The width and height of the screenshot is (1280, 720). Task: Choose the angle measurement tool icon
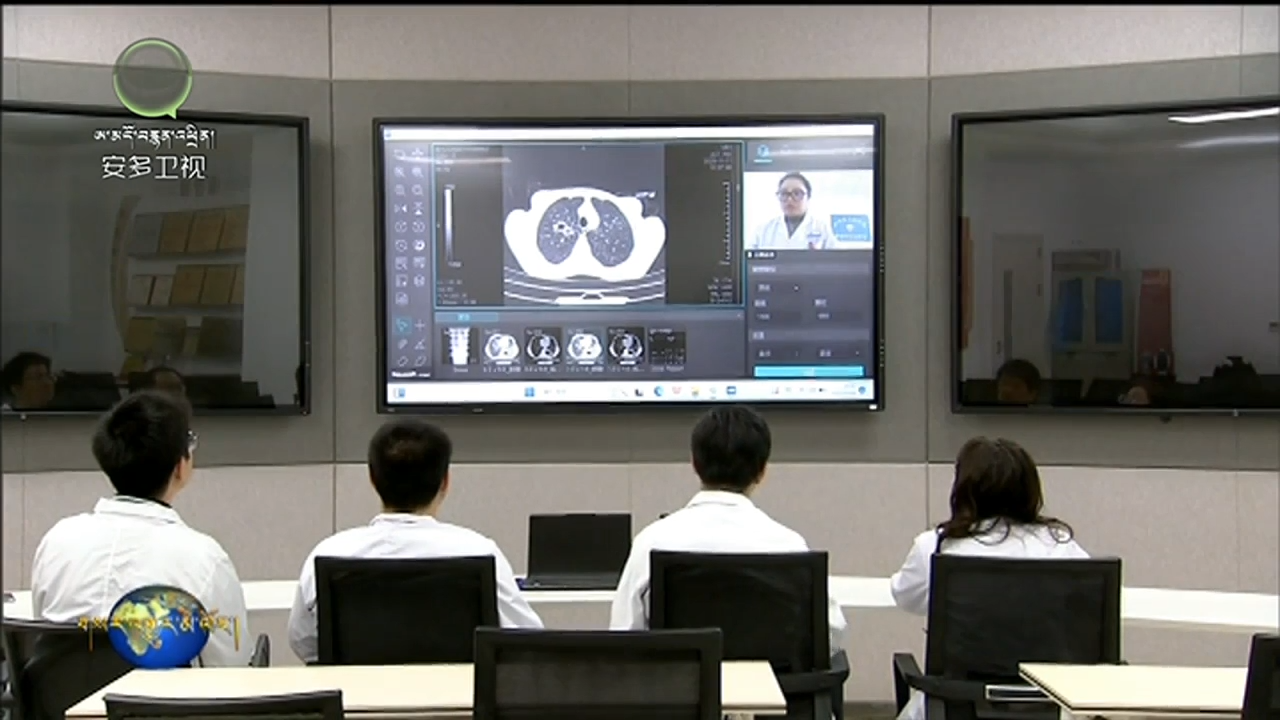[420, 343]
